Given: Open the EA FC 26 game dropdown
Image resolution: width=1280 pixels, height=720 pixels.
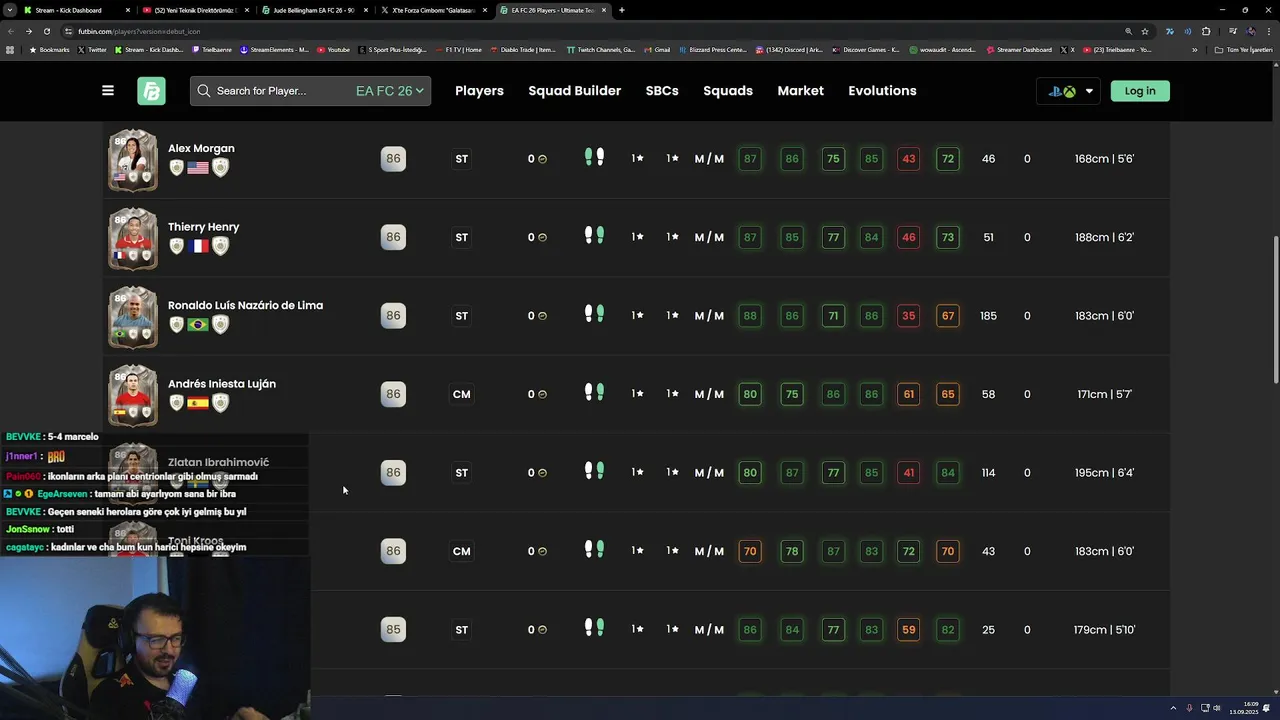Looking at the screenshot, I should [390, 91].
